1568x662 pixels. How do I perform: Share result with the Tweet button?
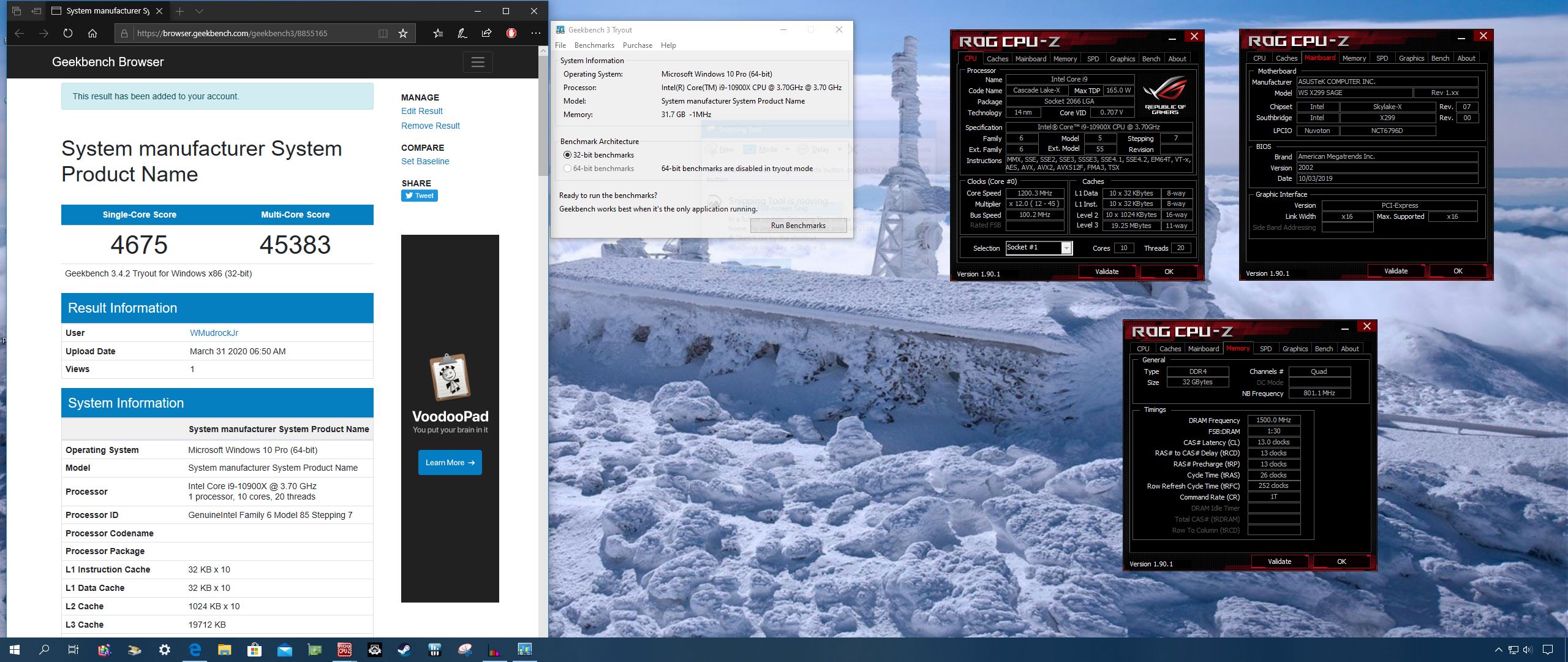420,196
